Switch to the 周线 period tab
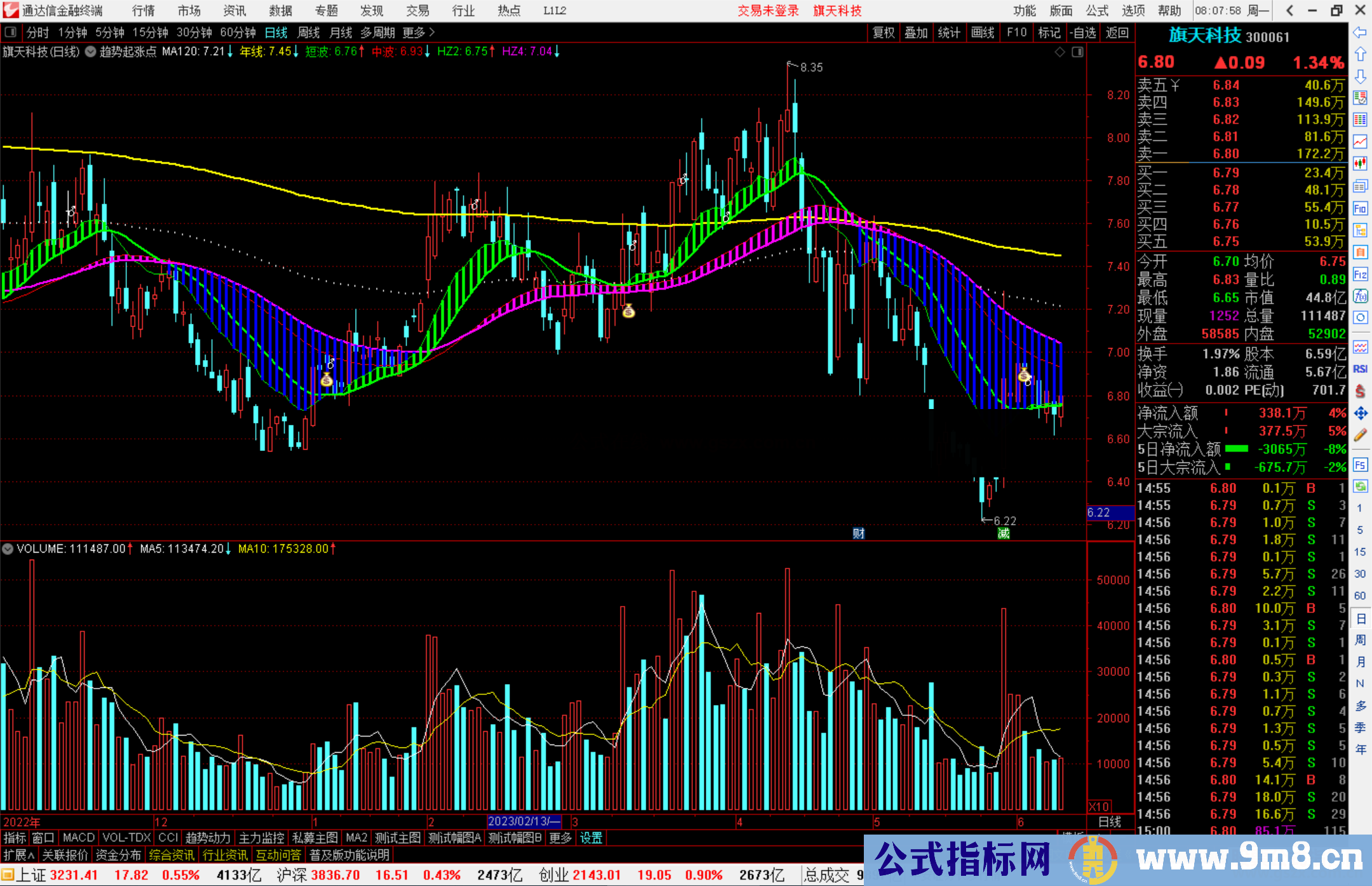Viewport: 1372px width, 886px height. (309, 32)
